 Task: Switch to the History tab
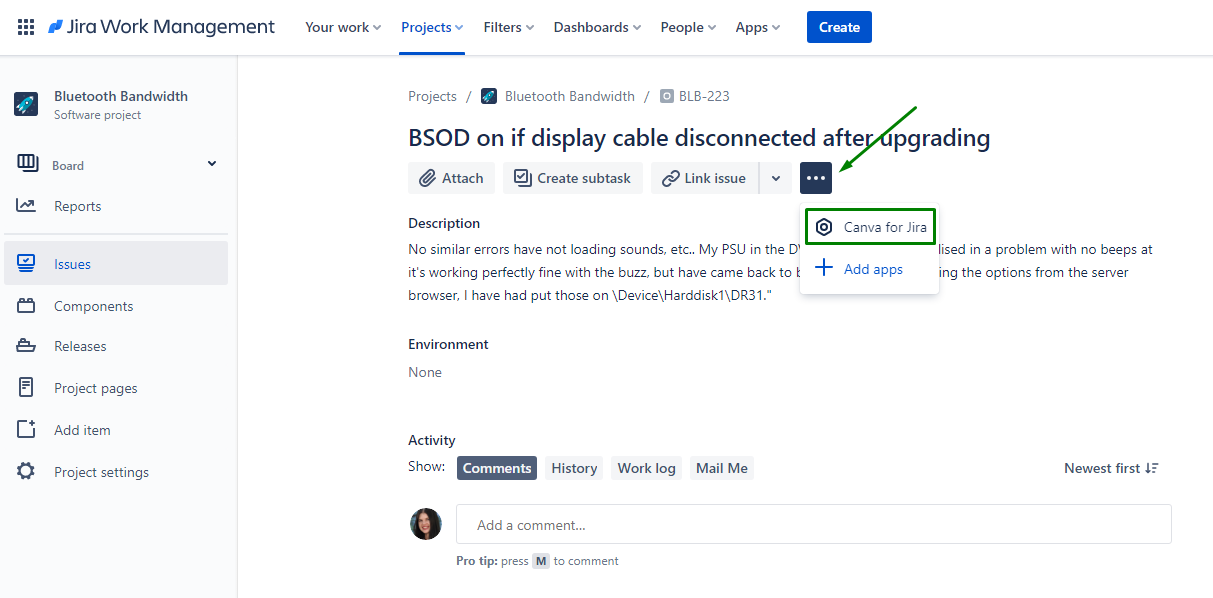click(x=573, y=467)
